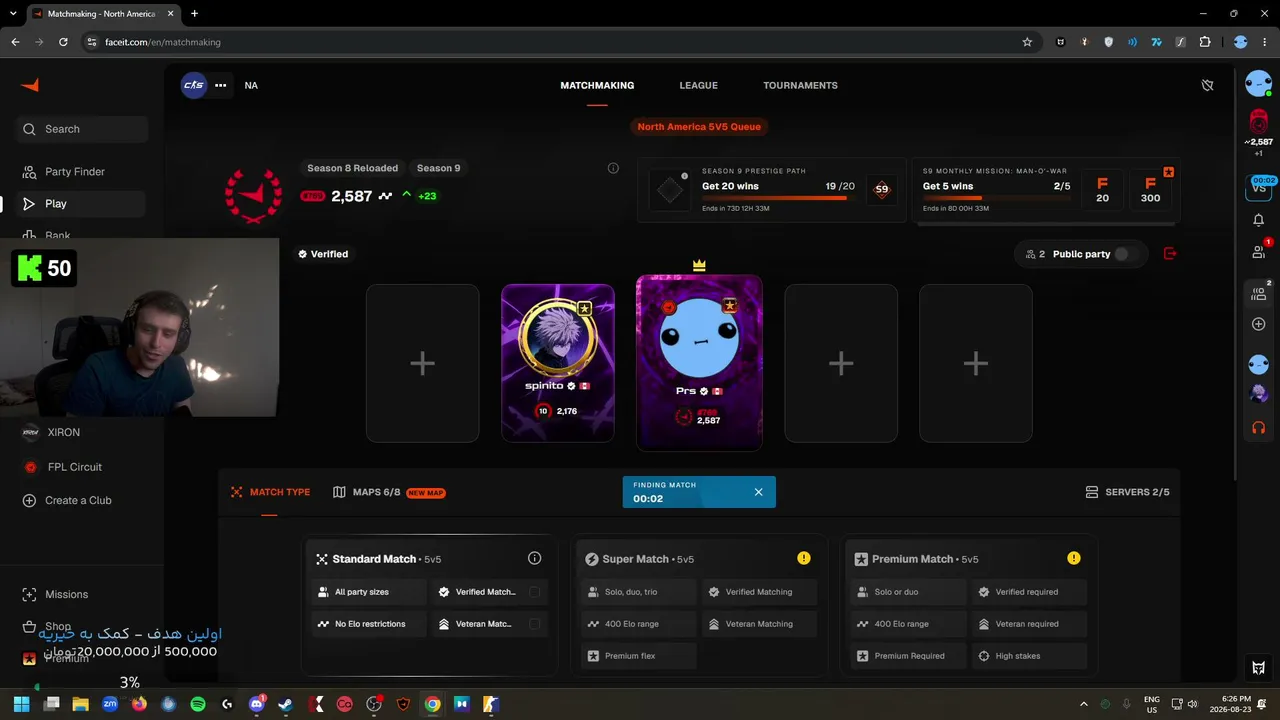Viewport: 1280px width, 720px height.
Task: Click the info icon beside the season tabs
Action: [x=613, y=168]
